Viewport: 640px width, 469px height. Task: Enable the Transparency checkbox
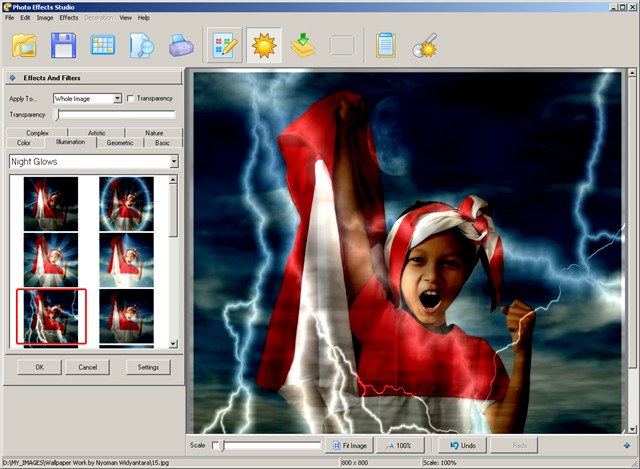pos(130,98)
